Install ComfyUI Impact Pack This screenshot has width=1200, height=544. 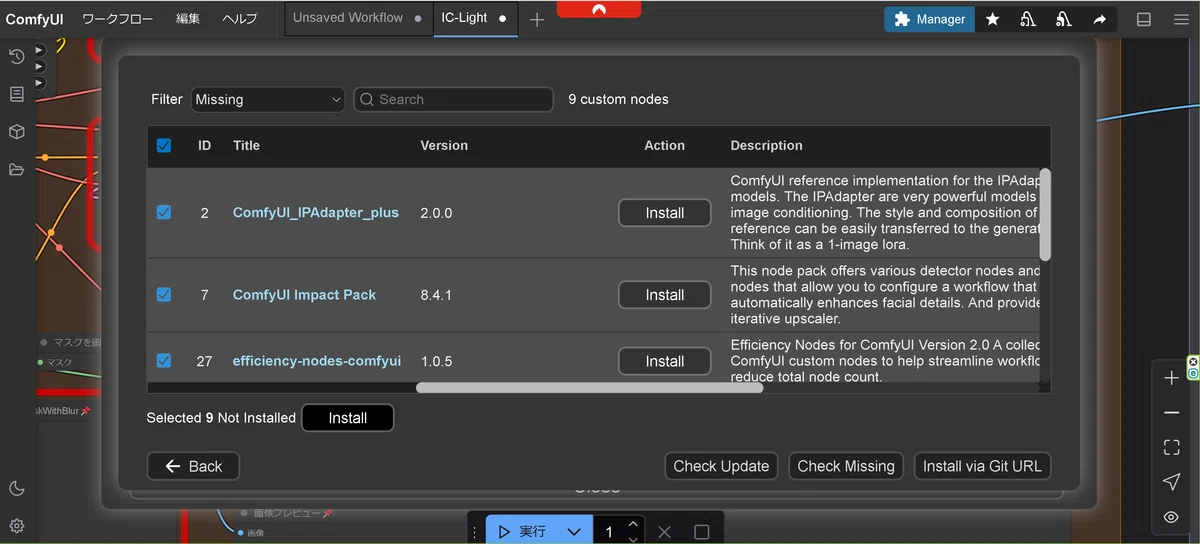(x=665, y=295)
